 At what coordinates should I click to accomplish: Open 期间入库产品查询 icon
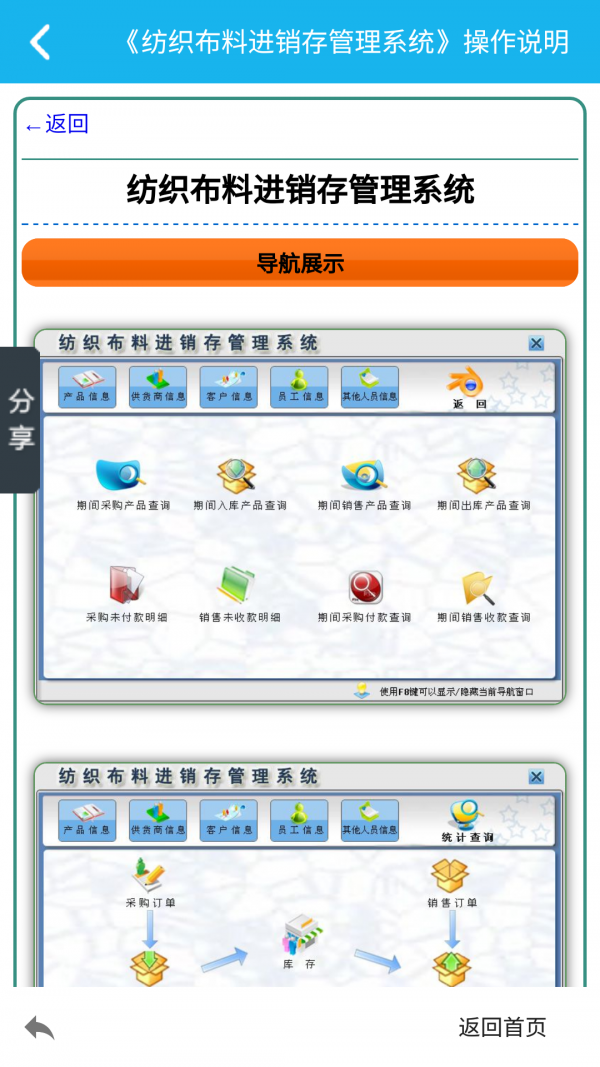click(x=239, y=485)
